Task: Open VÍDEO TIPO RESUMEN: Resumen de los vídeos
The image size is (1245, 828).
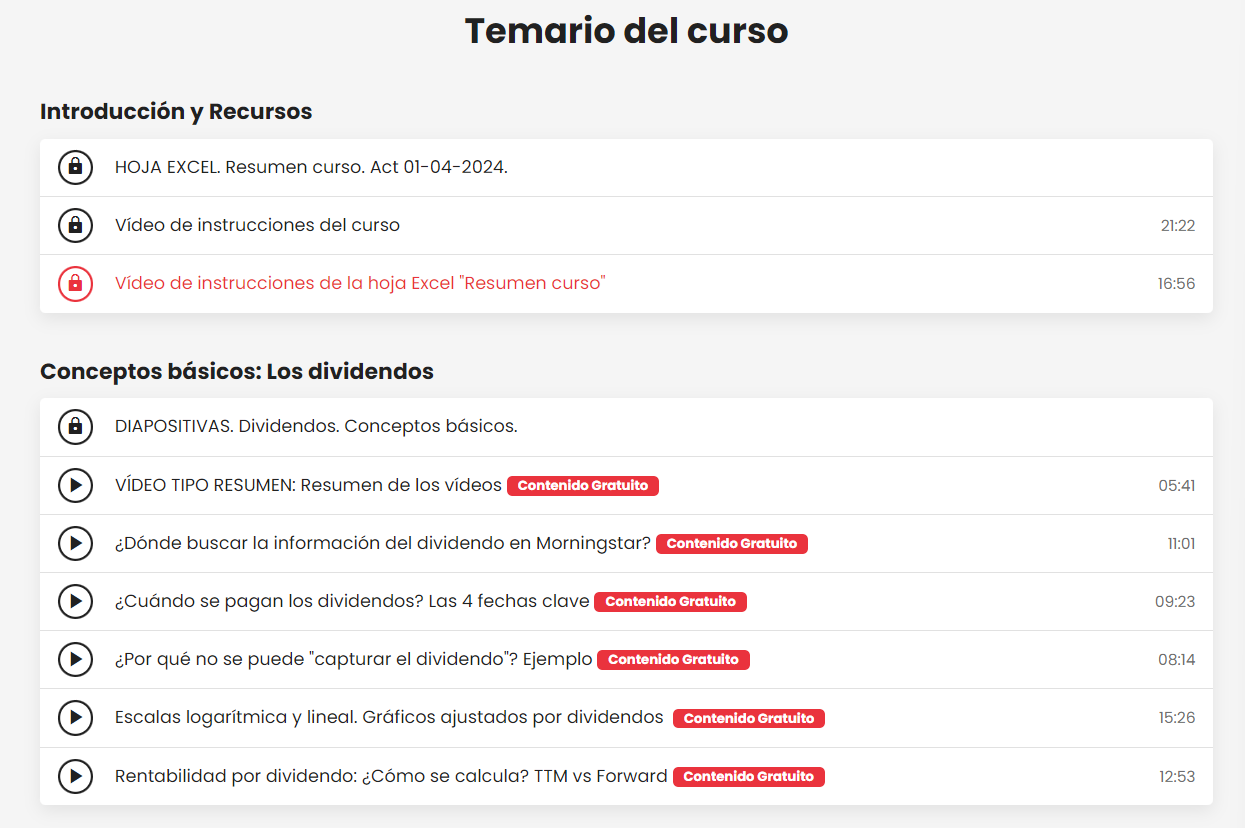Action: click(x=308, y=485)
